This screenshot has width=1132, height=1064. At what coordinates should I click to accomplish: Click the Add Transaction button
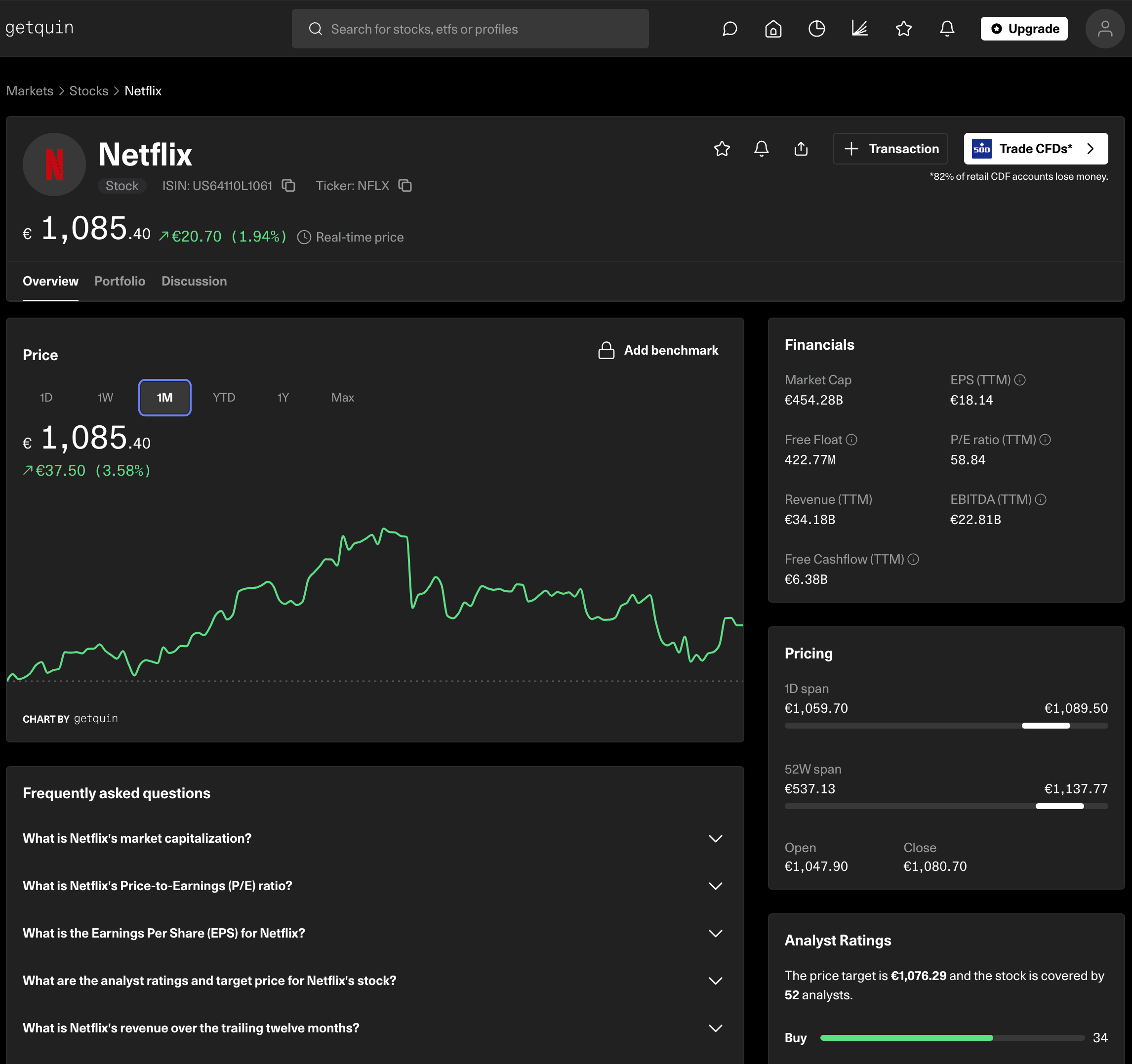coord(890,149)
